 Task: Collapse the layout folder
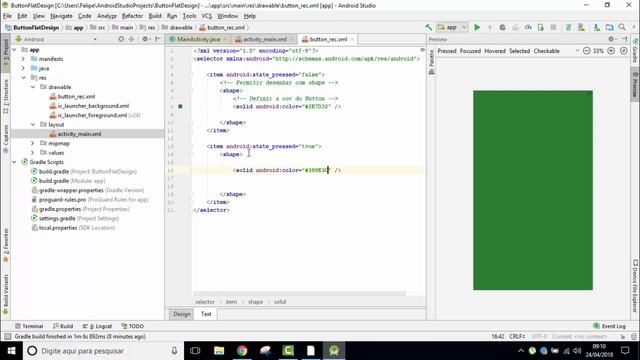click(33, 125)
